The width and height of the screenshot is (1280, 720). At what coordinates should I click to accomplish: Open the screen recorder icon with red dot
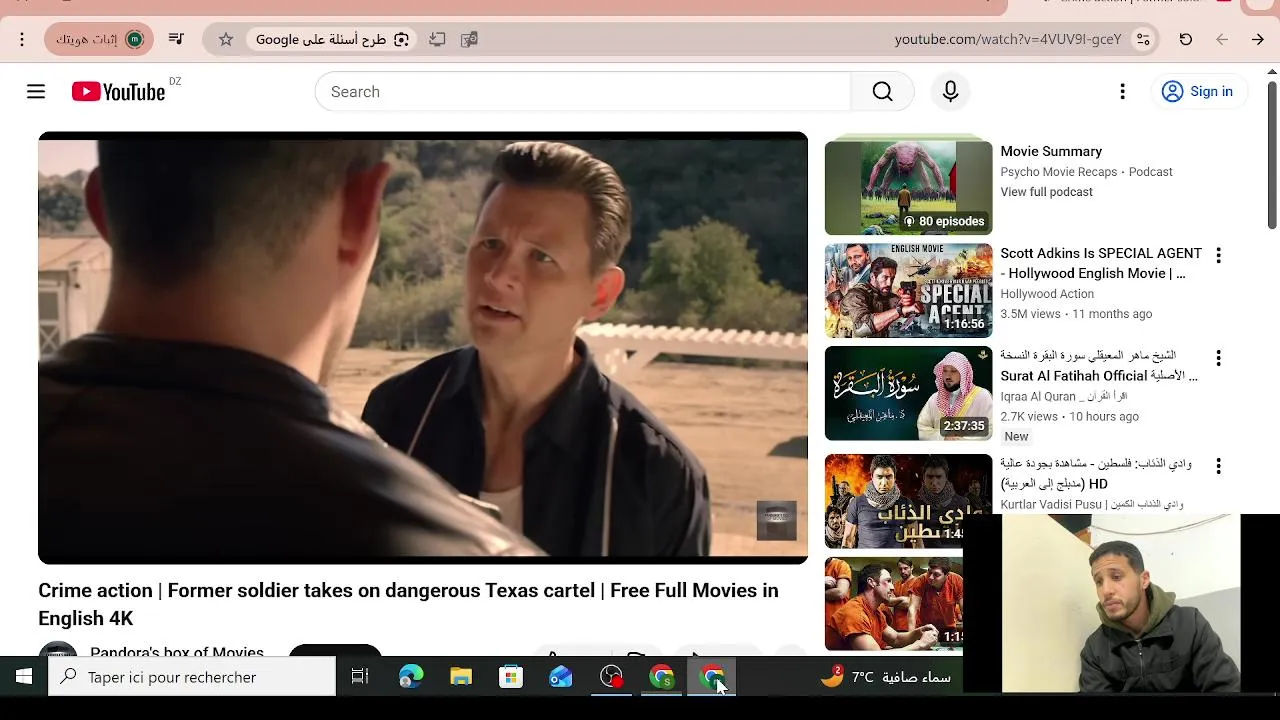[x=611, y=677]
